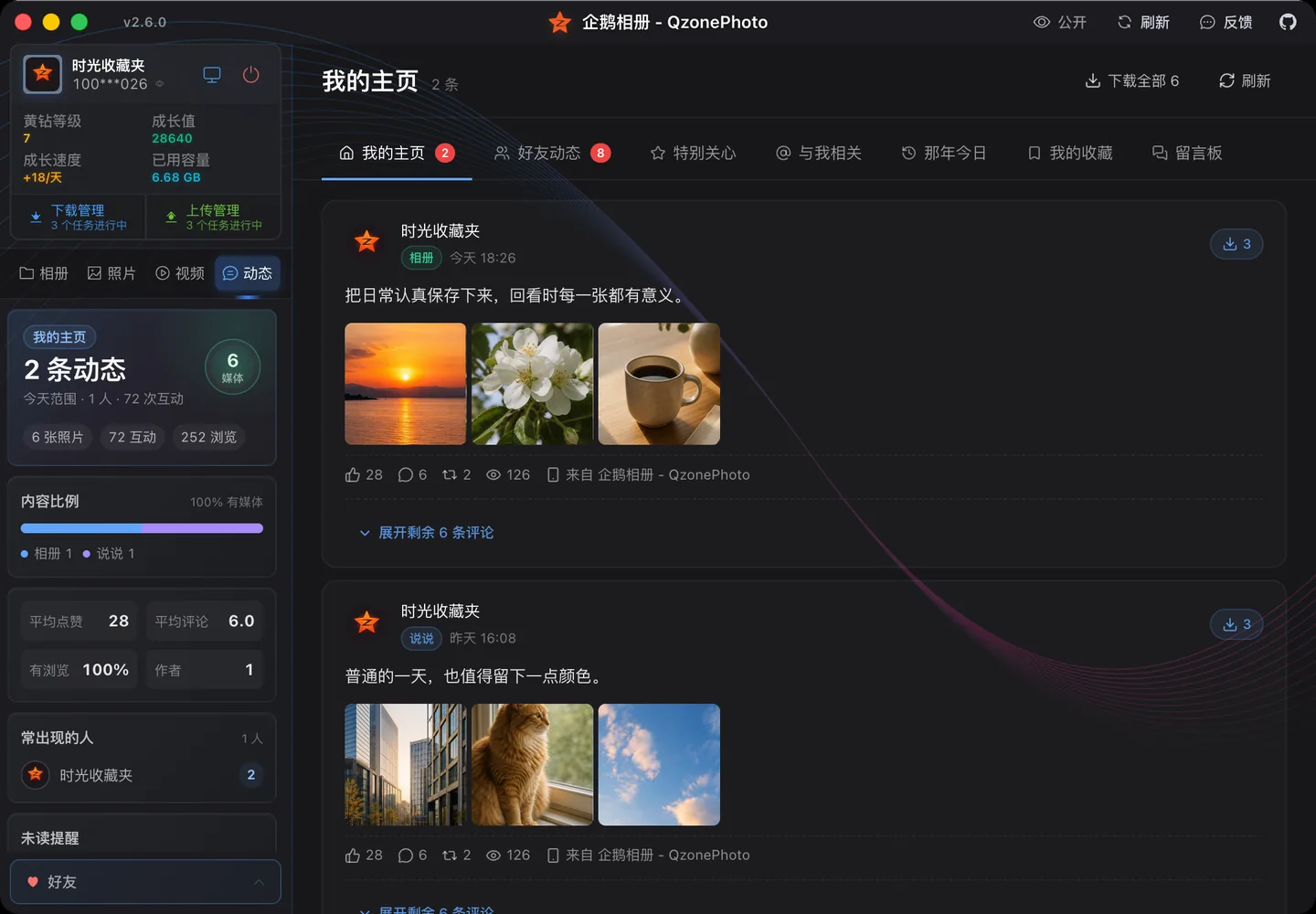Click the 说说 tag on second post
1316x914 pixels.
[x=421, y=638]
